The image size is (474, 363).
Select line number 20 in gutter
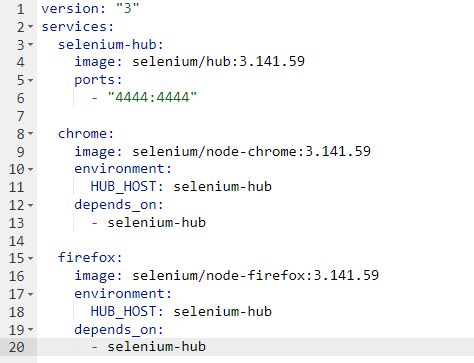click(x=17, y=347)
